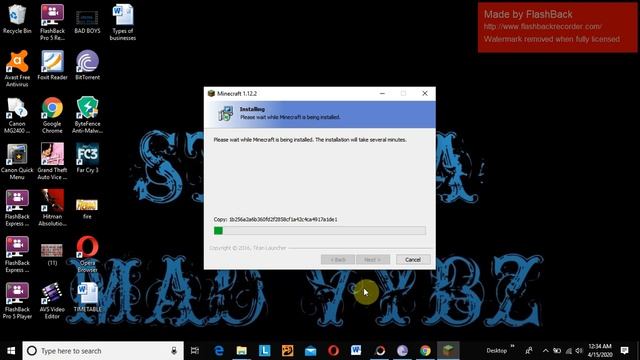Open File Explorer from taskbar

pyautogui.click(x=242, y=351)
